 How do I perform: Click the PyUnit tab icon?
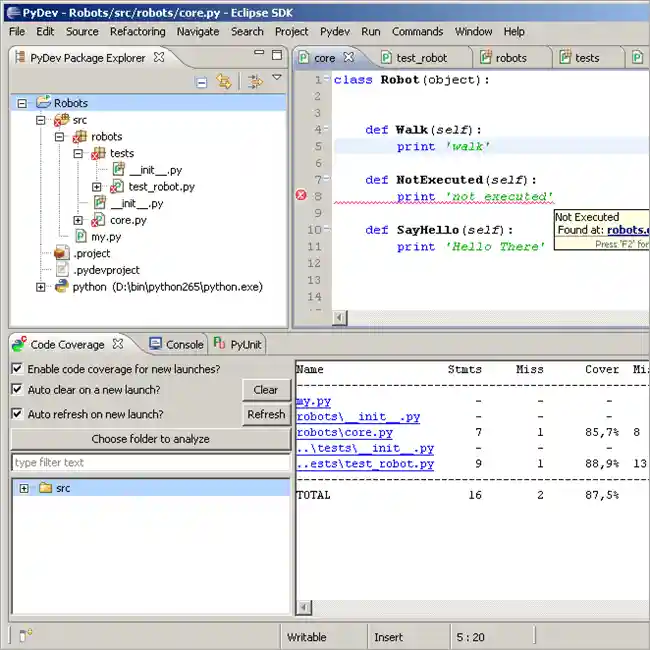click(x=219, y=343)
